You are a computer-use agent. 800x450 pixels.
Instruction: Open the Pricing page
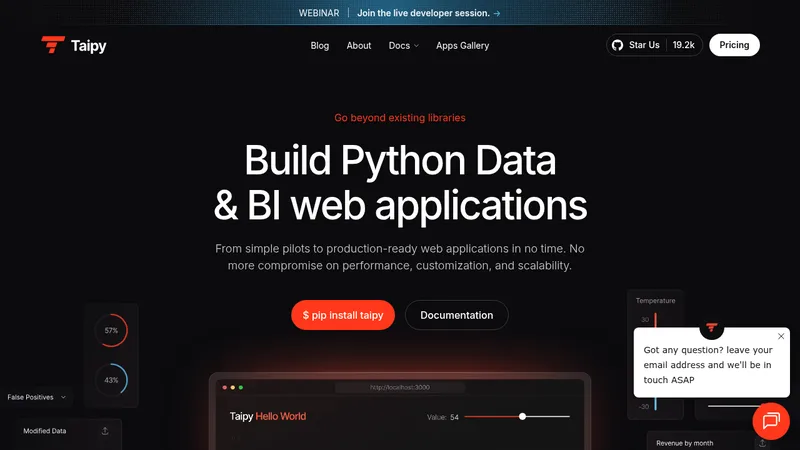click(x=734, y=45)
